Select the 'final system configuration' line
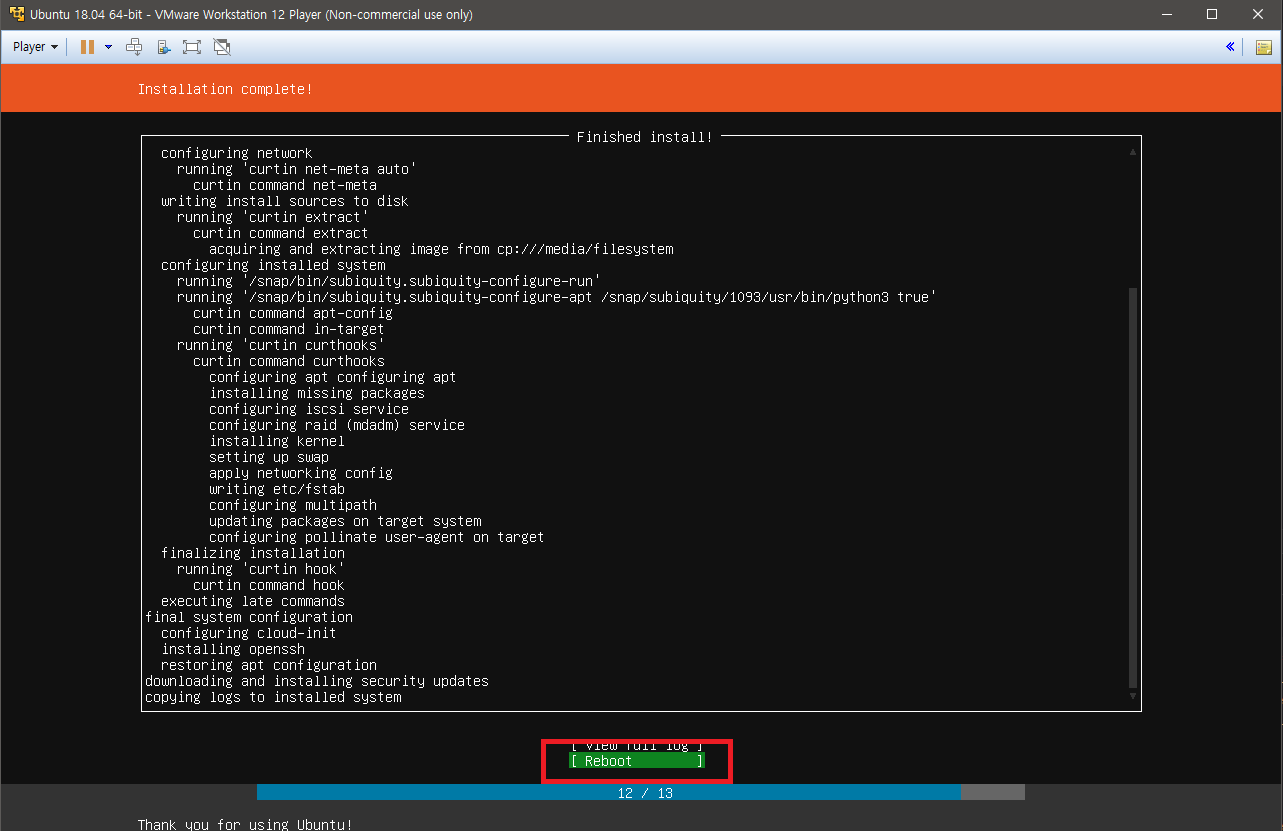The image size is (1283, 831). pos(249,617)
